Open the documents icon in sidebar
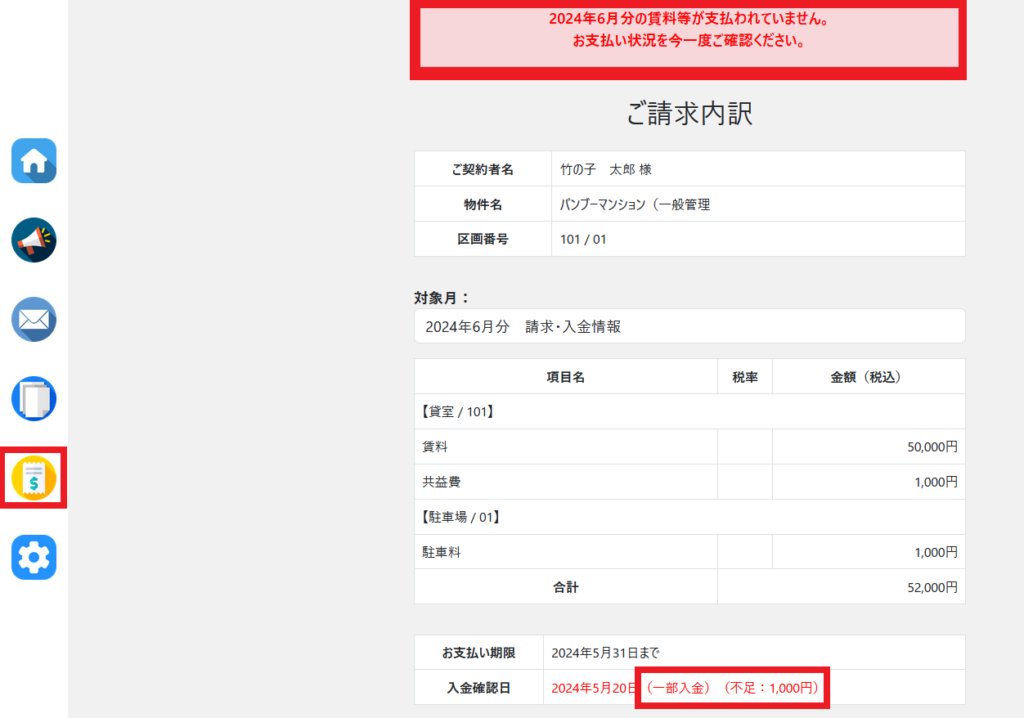The height and width of the screenshot is (718, 1024). [34, 399]
